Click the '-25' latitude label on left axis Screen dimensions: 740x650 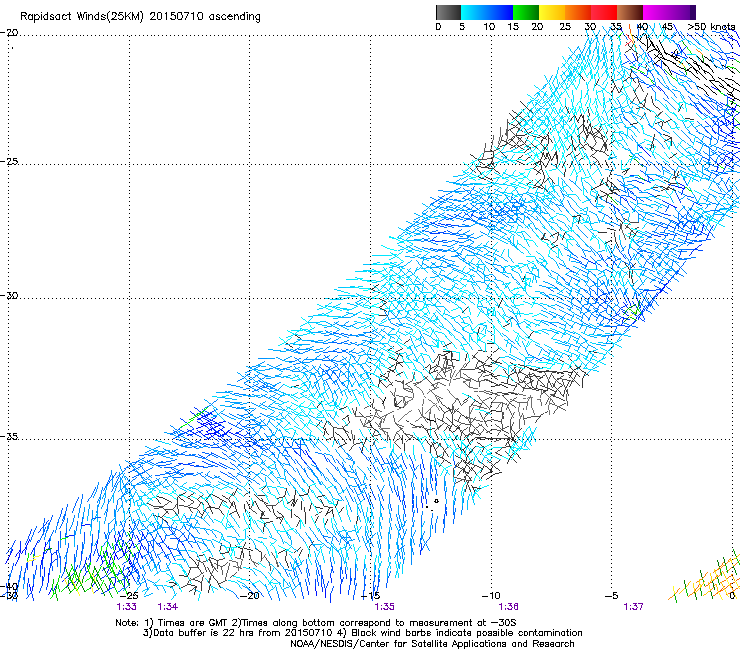9,161
